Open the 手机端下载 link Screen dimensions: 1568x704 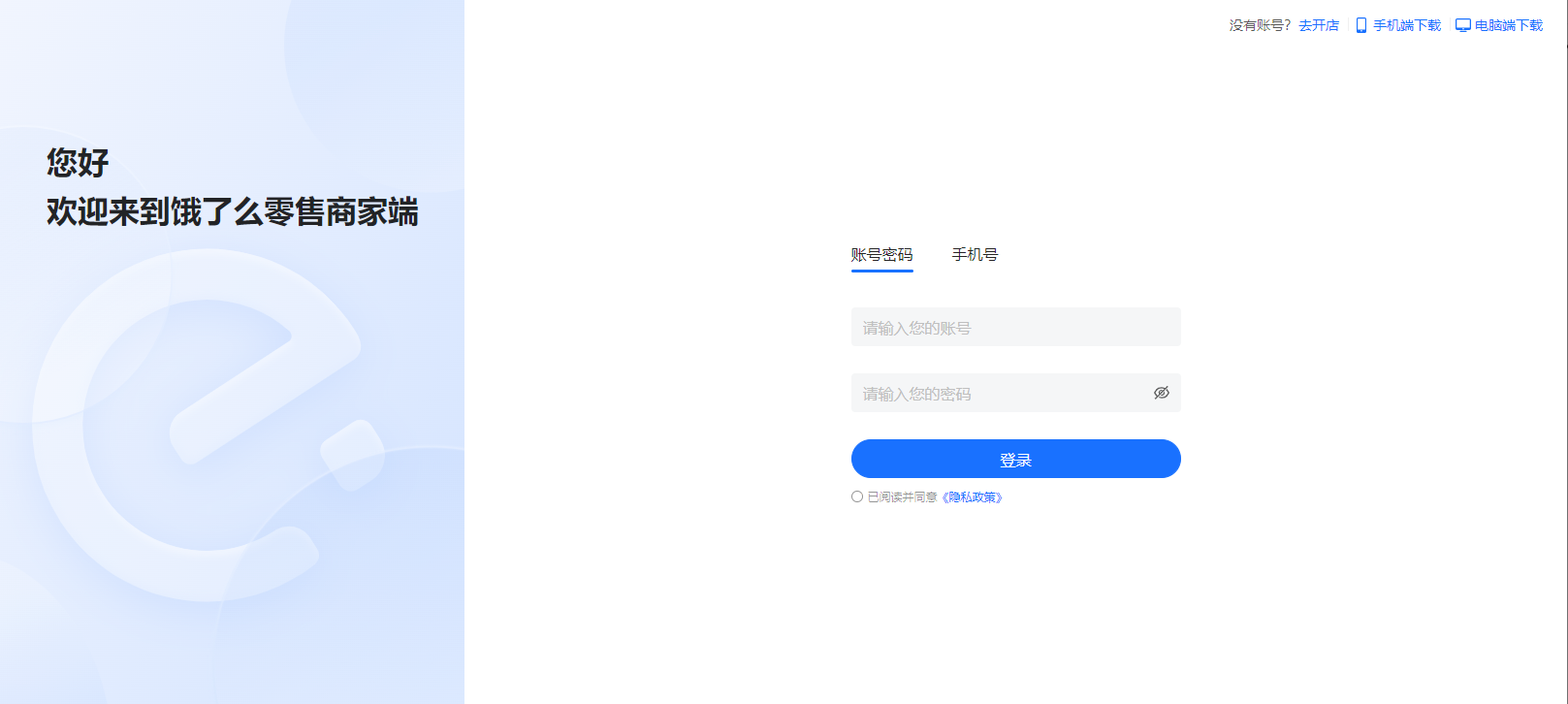point(1407,25)
